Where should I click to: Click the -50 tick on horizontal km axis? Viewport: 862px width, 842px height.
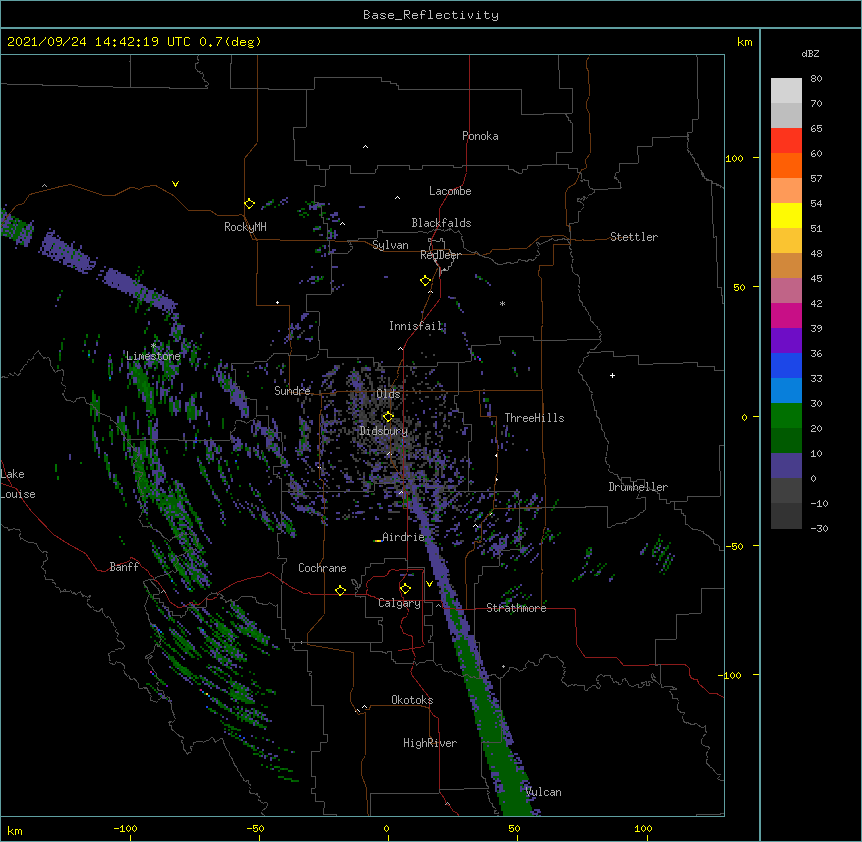(x=255, y=828)
